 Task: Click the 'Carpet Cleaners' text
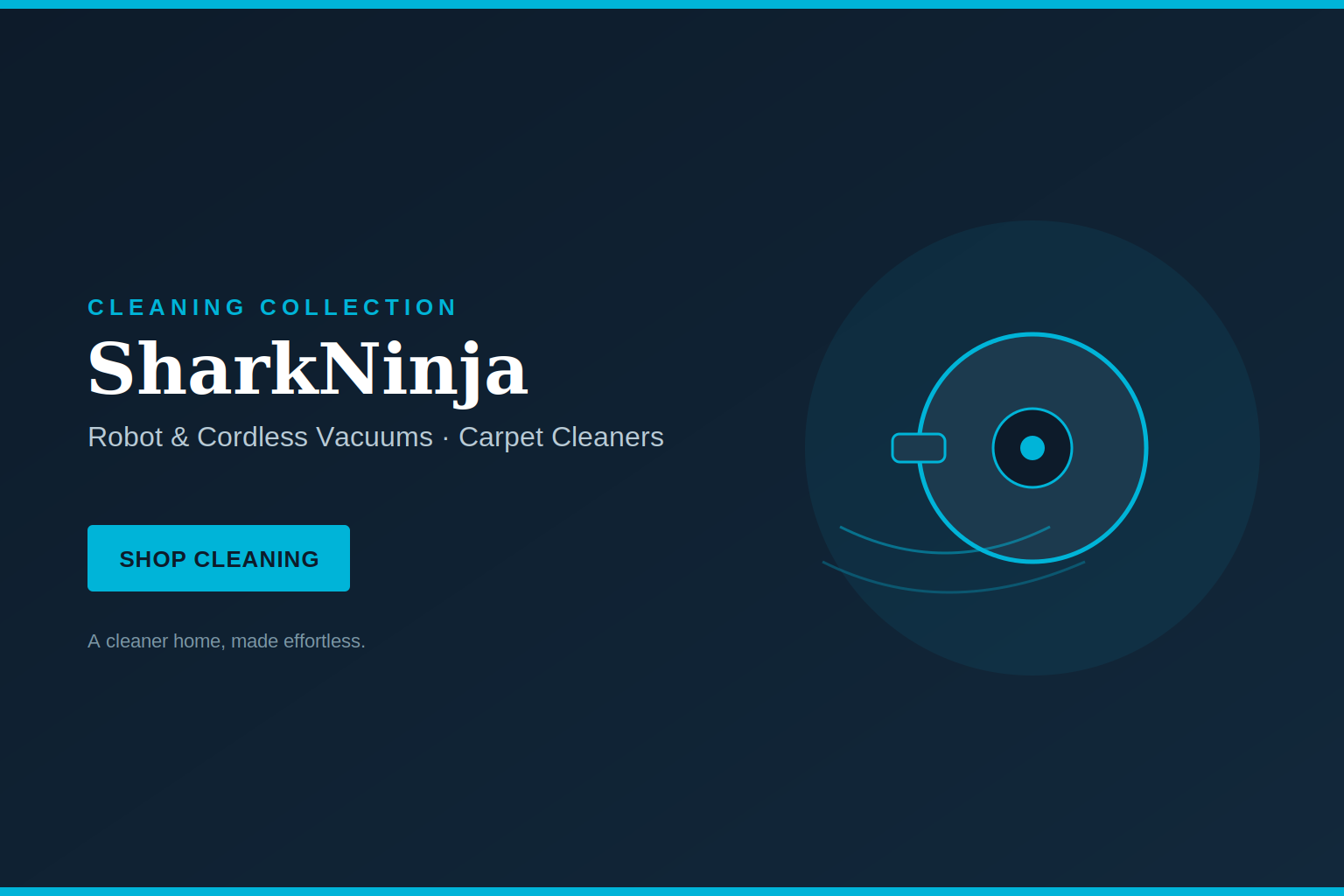click(x=561, y=437)
